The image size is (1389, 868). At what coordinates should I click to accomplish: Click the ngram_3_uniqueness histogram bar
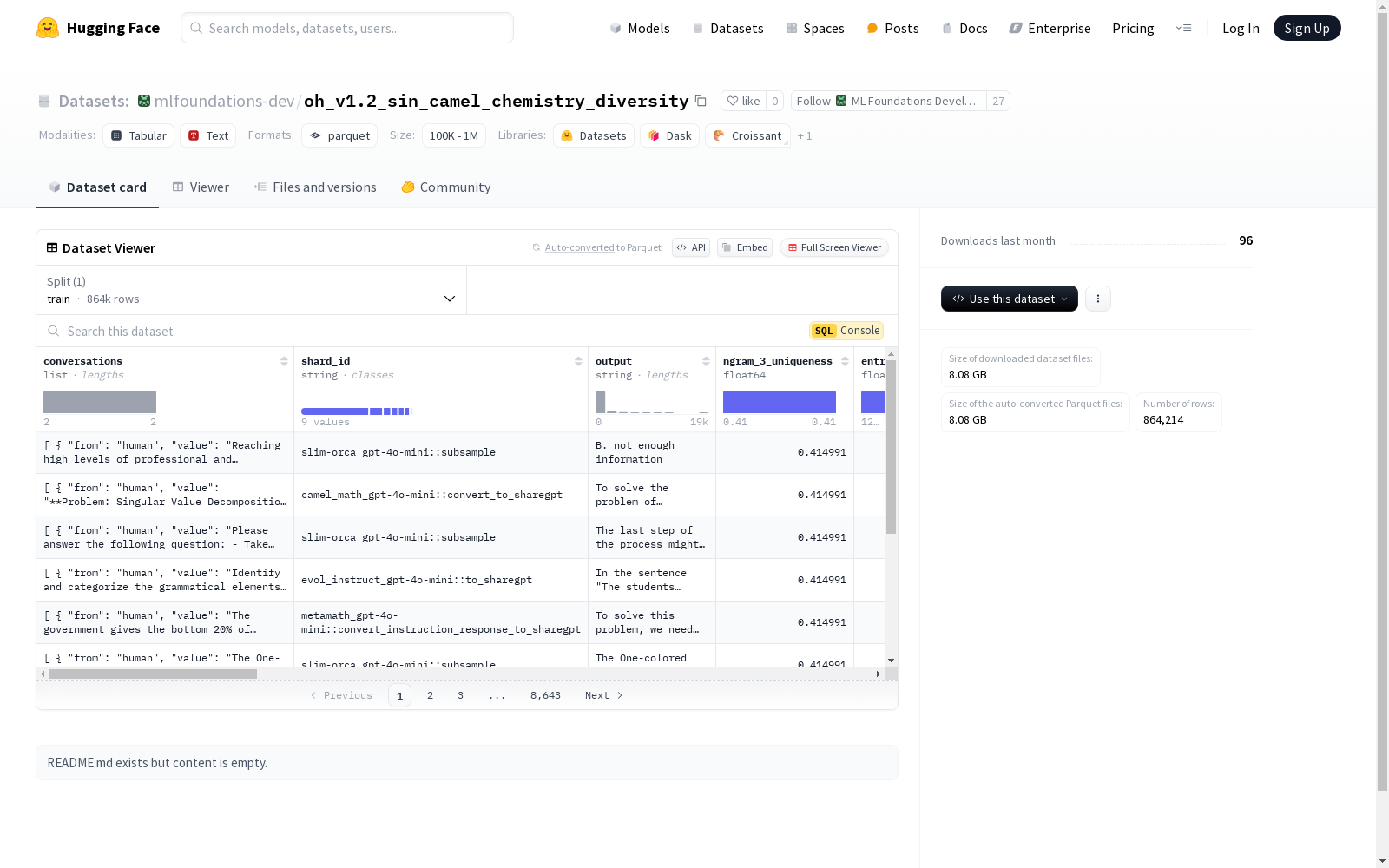coord(780,402)
